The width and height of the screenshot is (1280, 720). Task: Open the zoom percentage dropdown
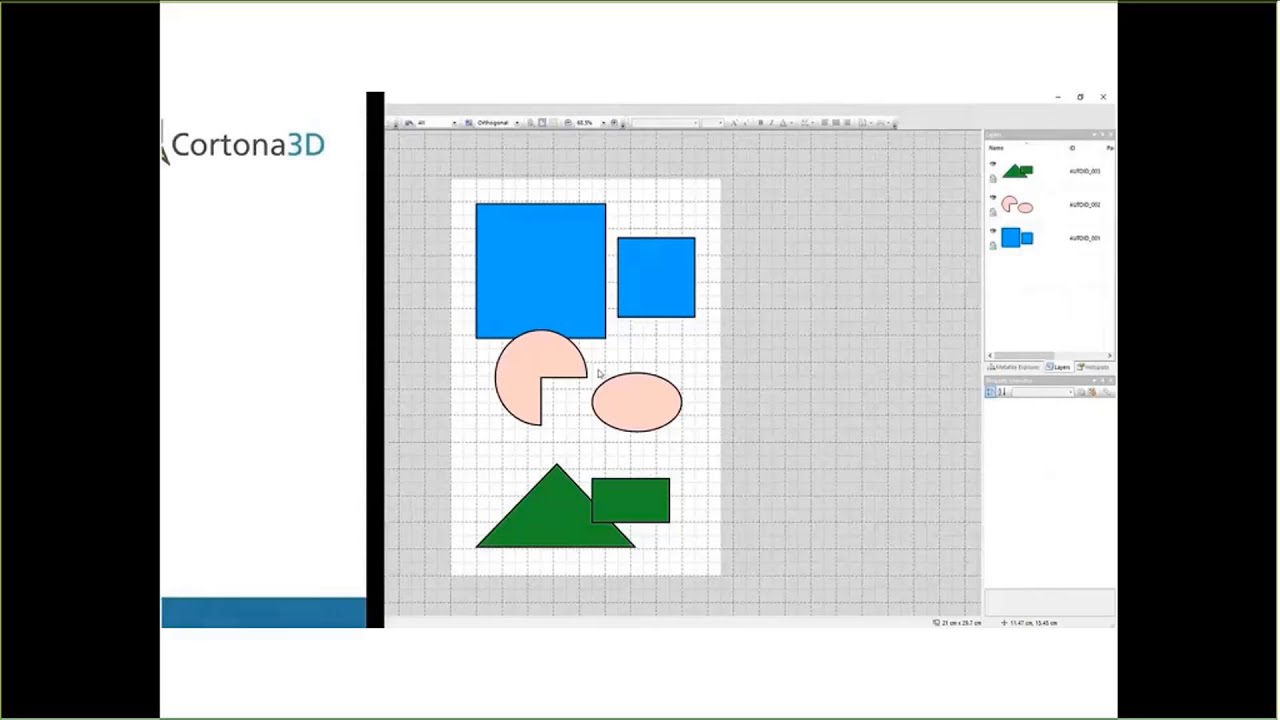point(603,123)
